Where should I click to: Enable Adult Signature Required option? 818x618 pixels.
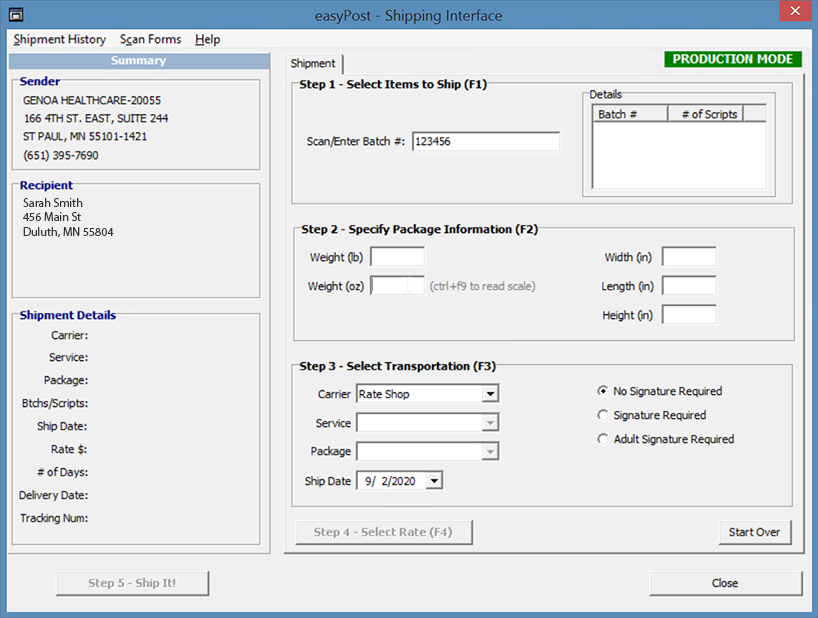[603, 439]
